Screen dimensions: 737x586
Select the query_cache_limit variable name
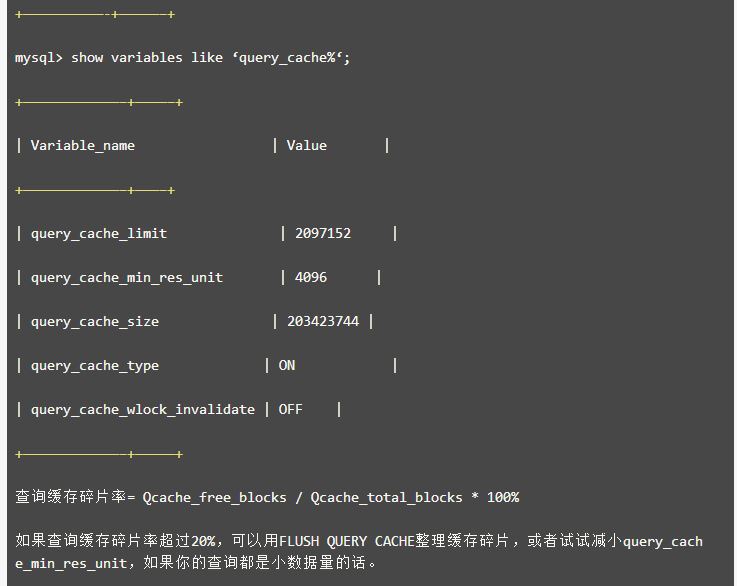tap(98, 234)
